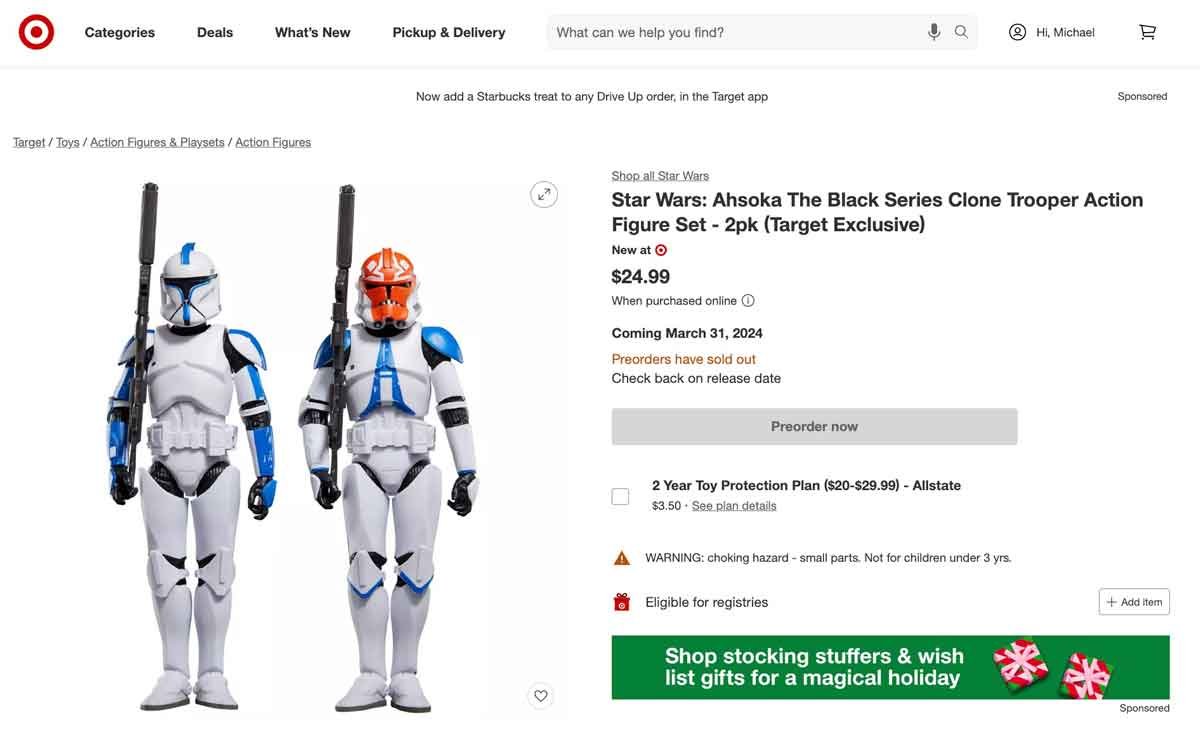
Task: Navigate to Toys via the breadcrumb
Action: [x=67, y=141]
